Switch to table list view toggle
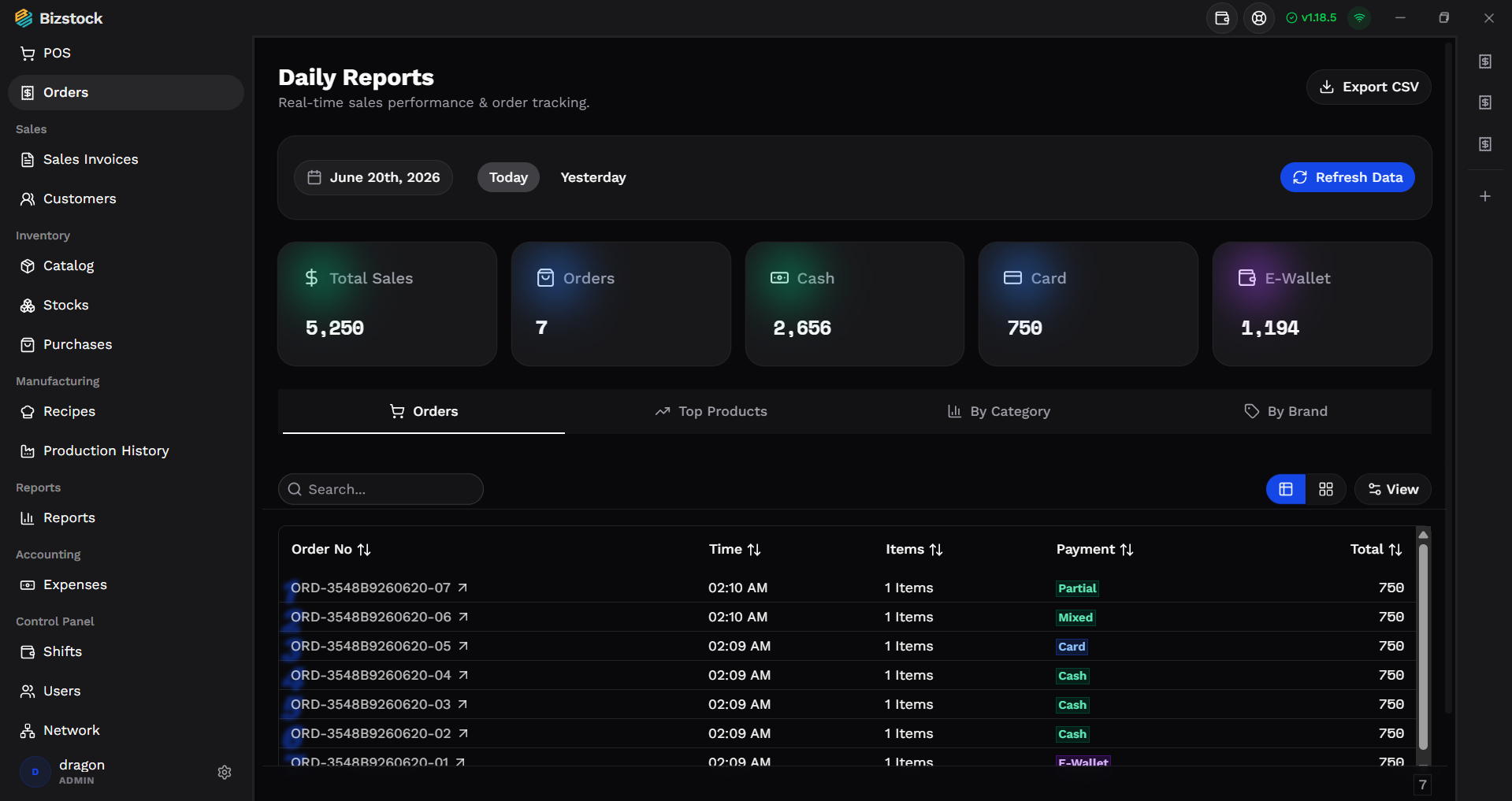Screen dimensions: 1512x801 pyautogui.click(x=1286, y=489)
